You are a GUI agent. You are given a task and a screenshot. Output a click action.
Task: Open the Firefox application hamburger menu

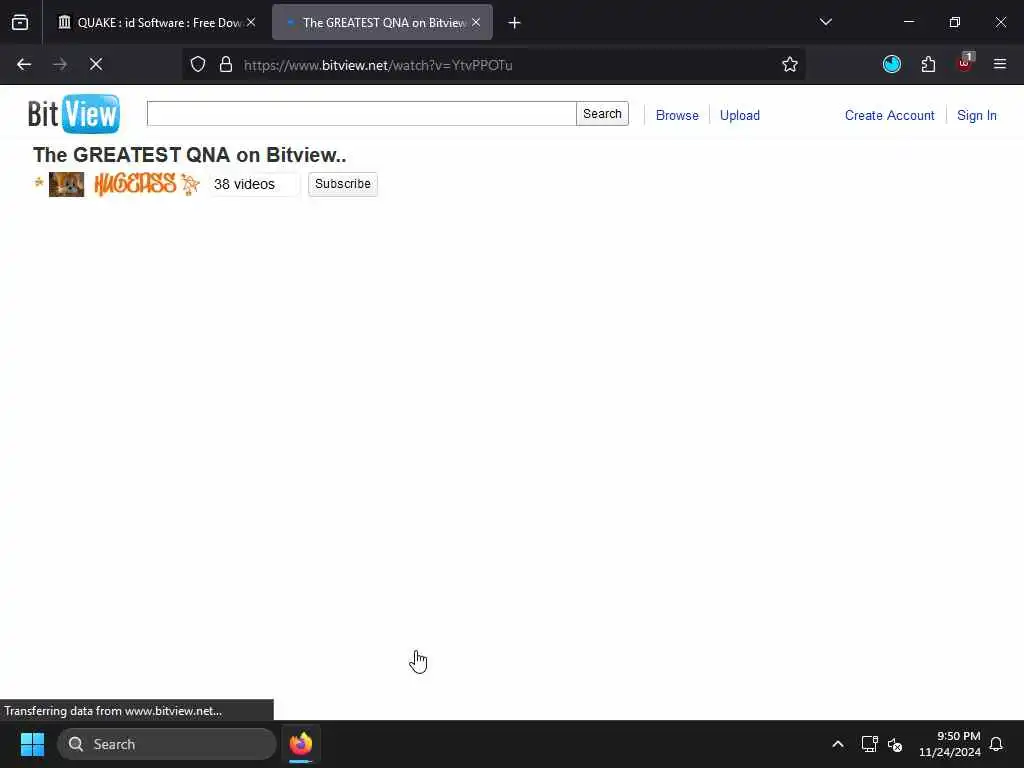[1000, 64]
